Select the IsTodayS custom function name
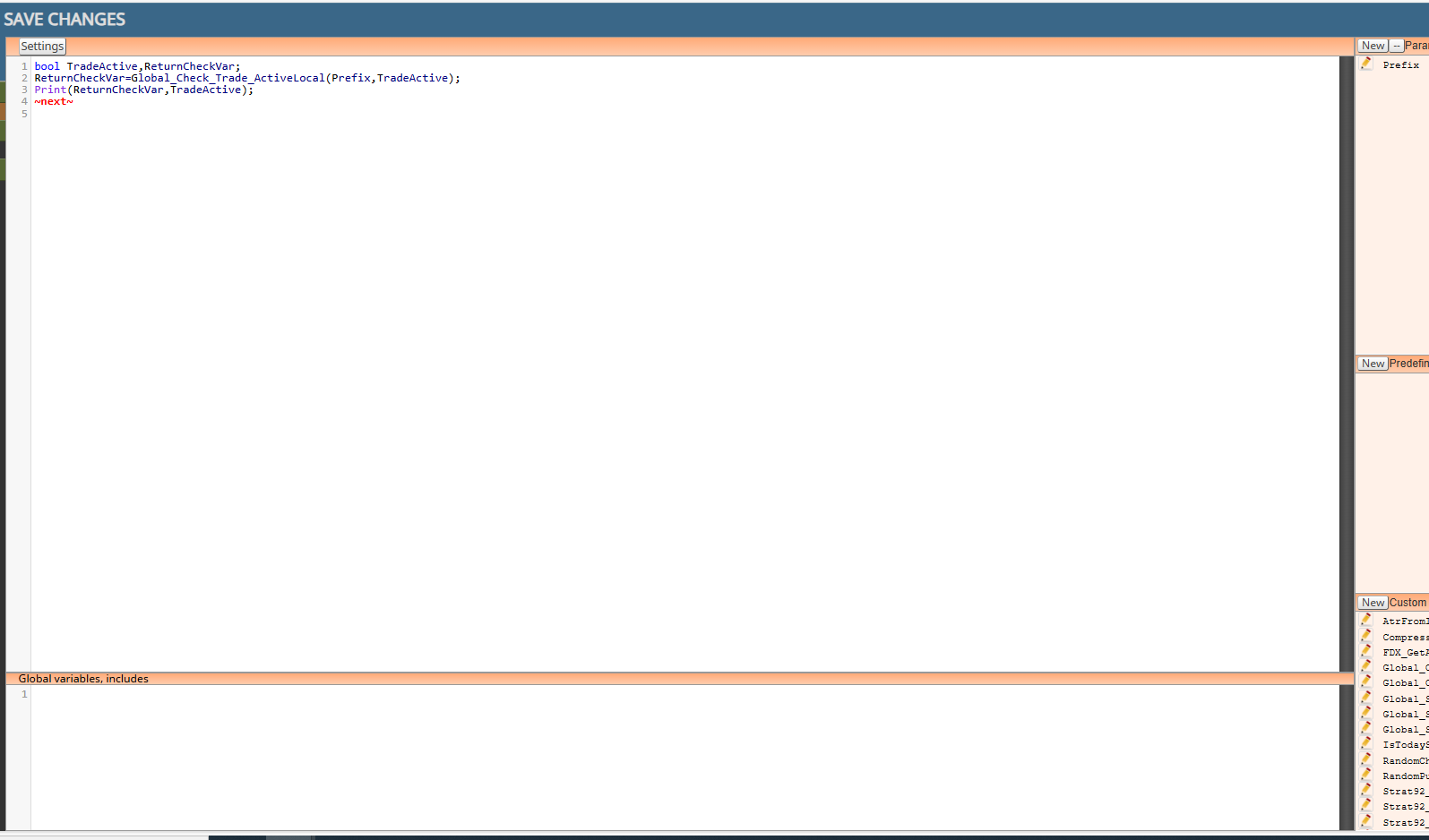 coord(1405,745)
